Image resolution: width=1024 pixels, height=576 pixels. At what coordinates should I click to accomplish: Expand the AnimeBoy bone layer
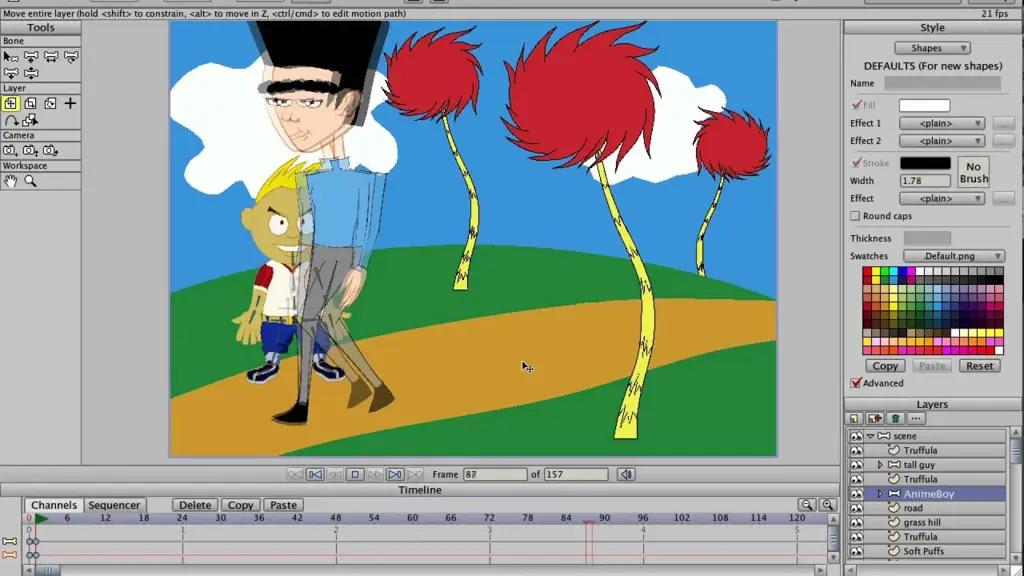(880, 494)
